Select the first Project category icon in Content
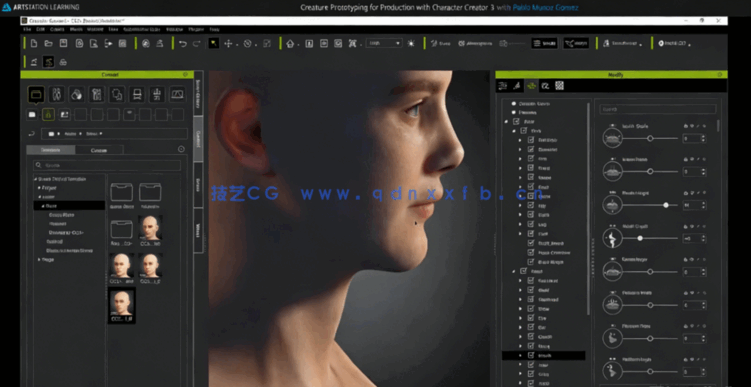Image resolution: width=751 pixels, height=387 pixels. [x=36, y=94]
